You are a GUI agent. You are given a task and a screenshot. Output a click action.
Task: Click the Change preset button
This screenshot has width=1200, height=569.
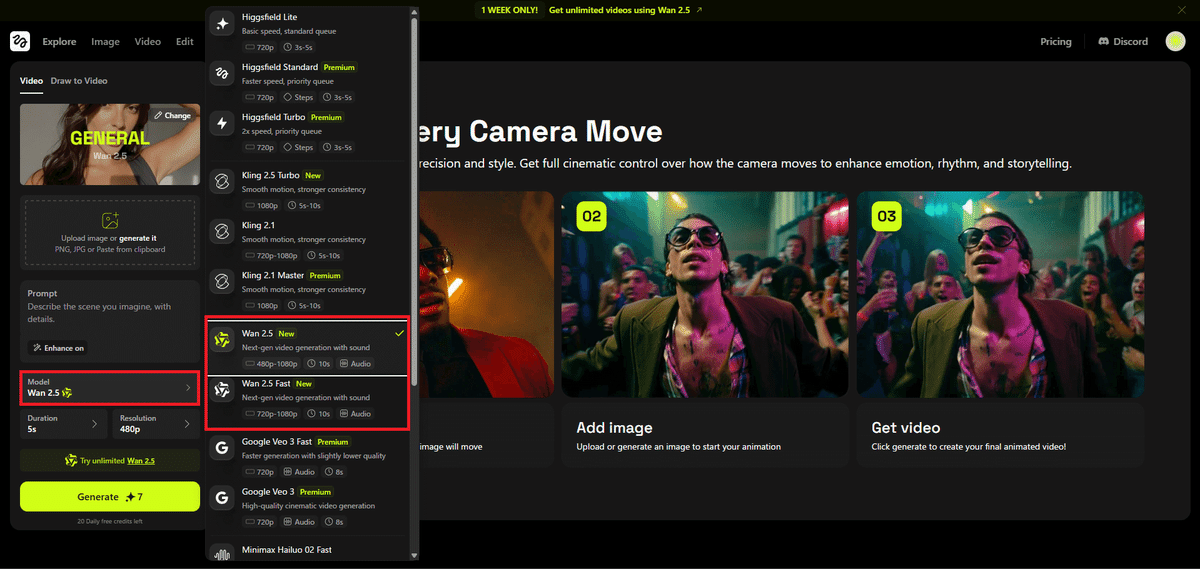point(173,116)
